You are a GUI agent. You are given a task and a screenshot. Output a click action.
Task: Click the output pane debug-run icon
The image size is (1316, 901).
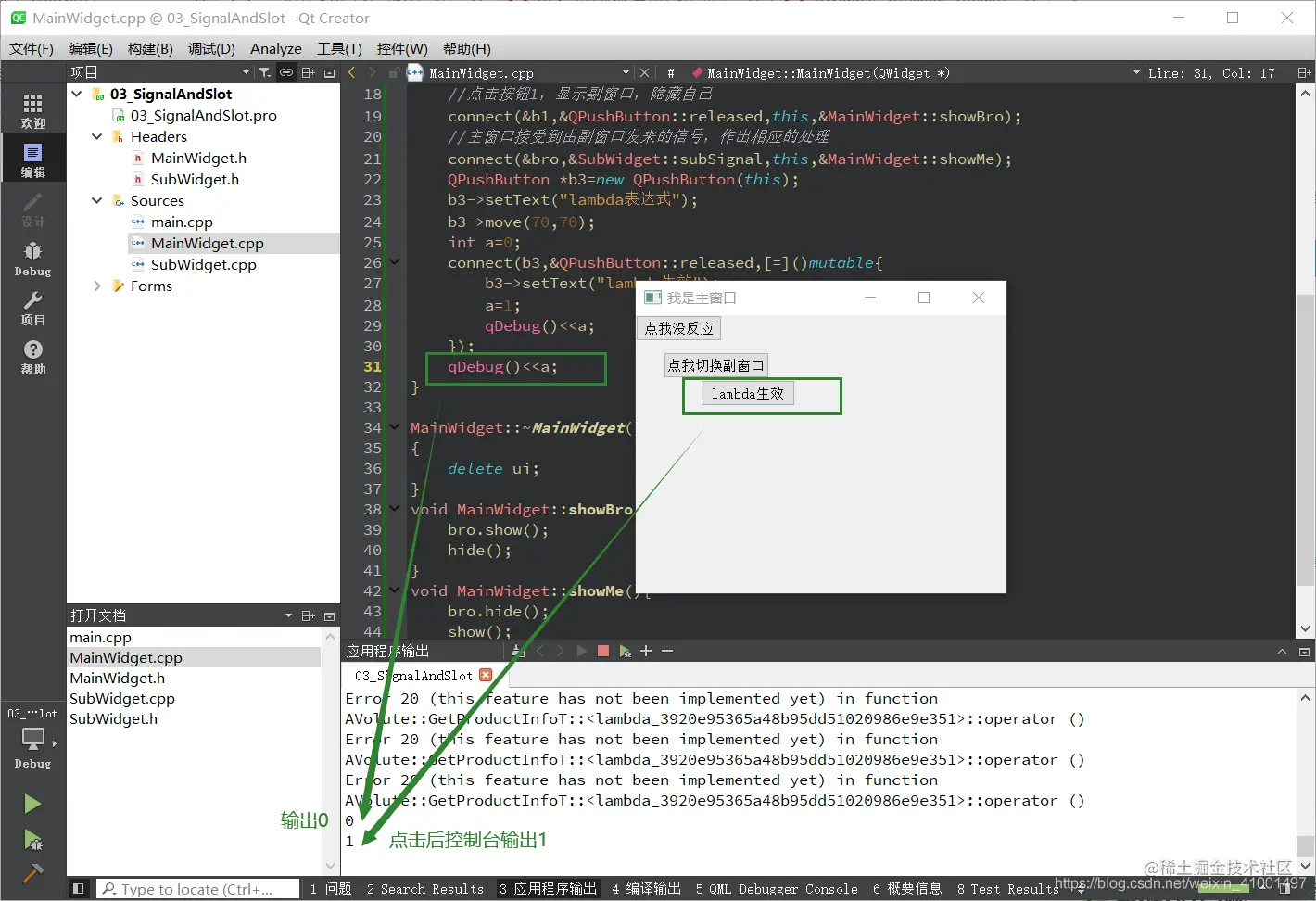pos(625,651)
